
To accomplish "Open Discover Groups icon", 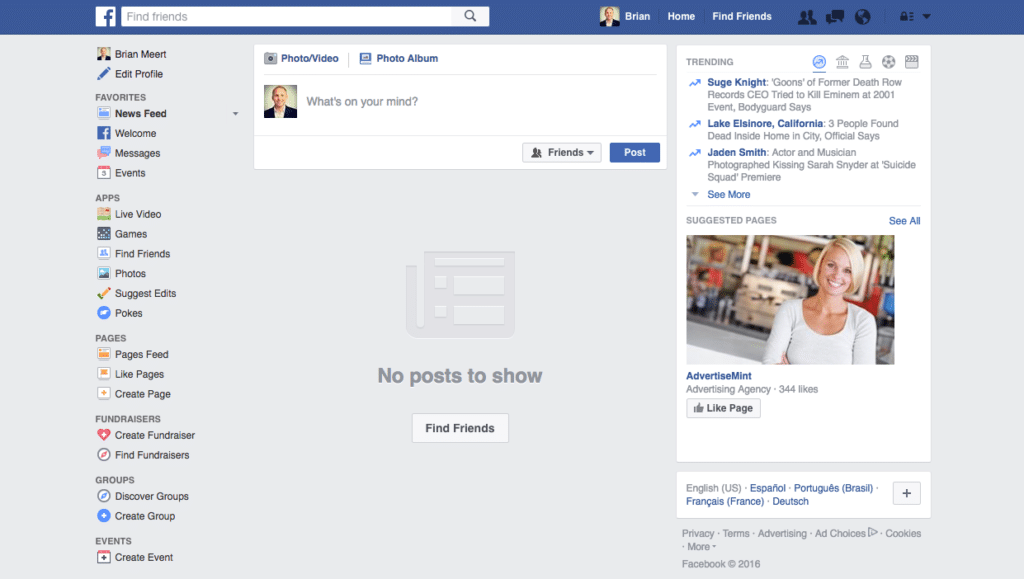I will (x=103, y=496).
